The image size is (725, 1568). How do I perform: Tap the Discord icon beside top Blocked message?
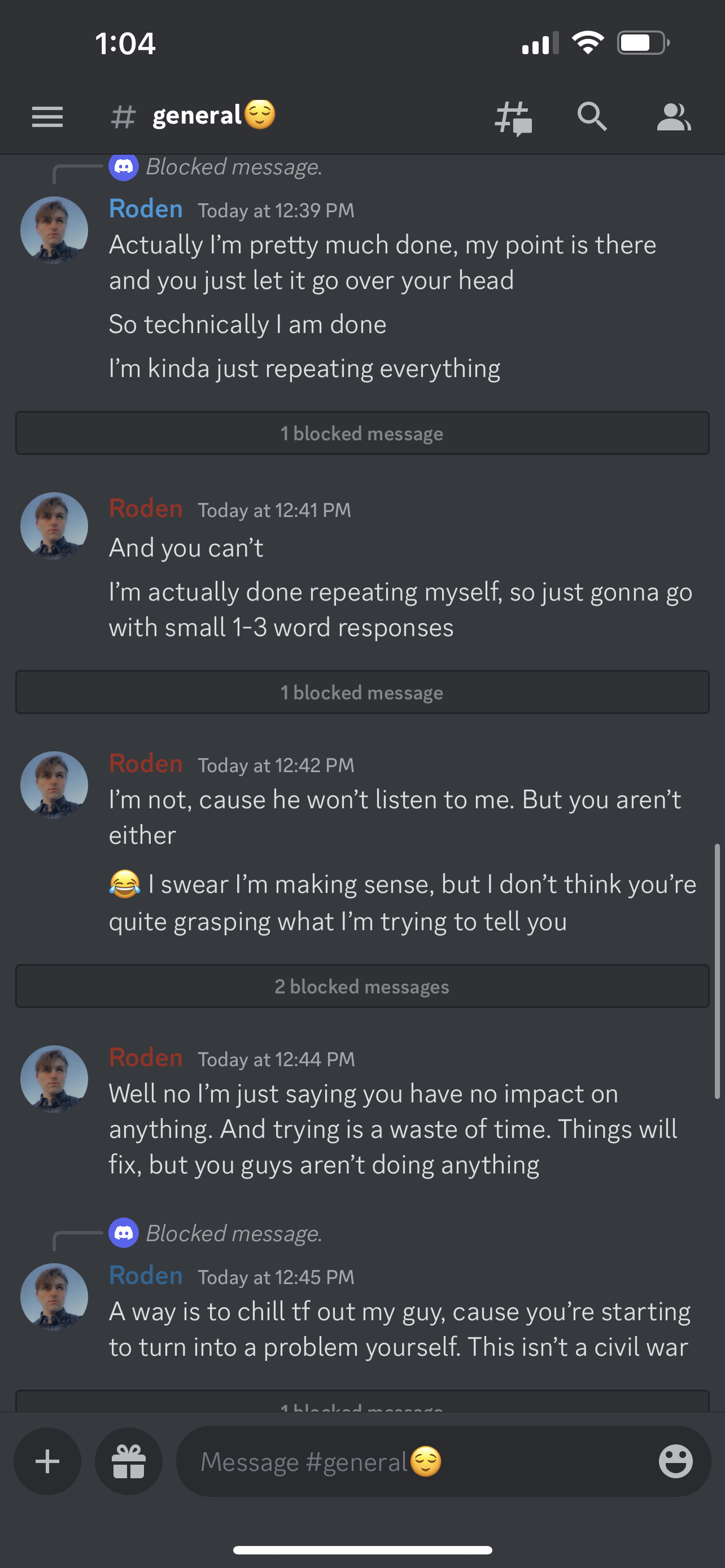[x=124, y=166]
